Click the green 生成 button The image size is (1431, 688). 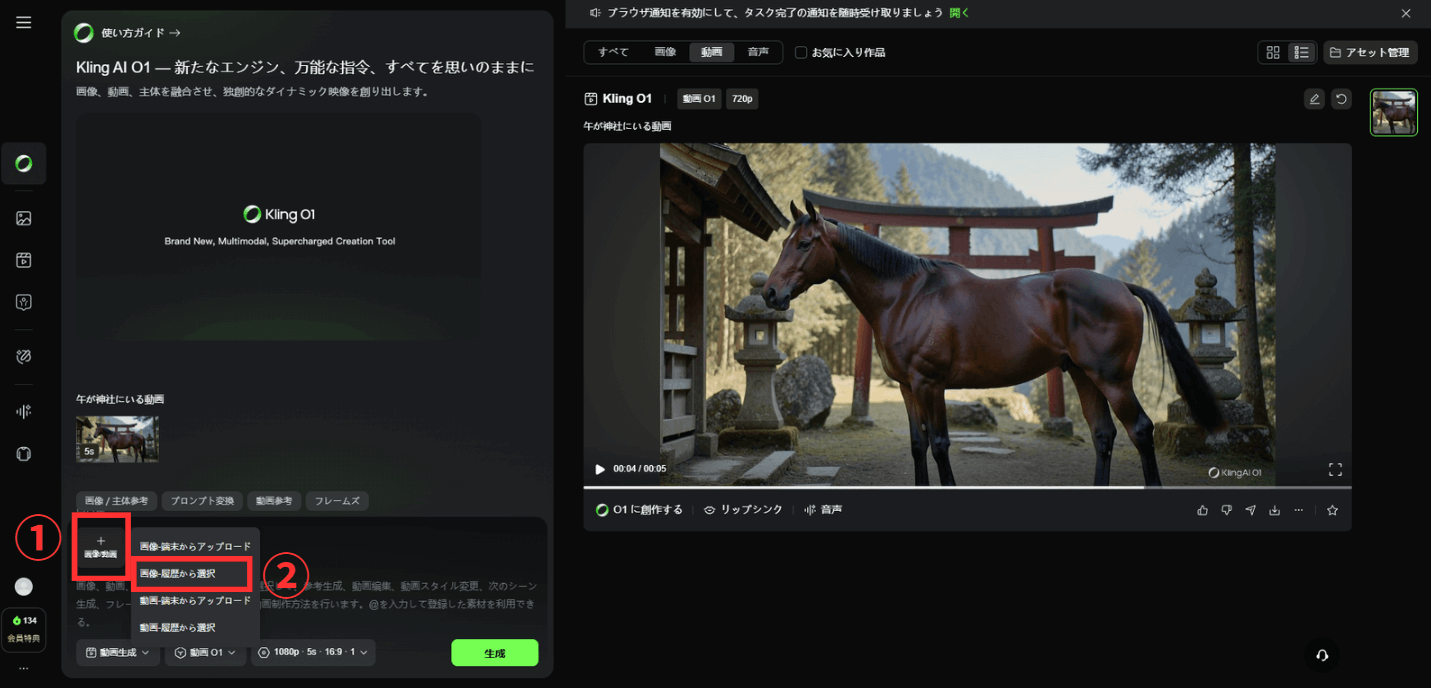click(x=494, y=653)
